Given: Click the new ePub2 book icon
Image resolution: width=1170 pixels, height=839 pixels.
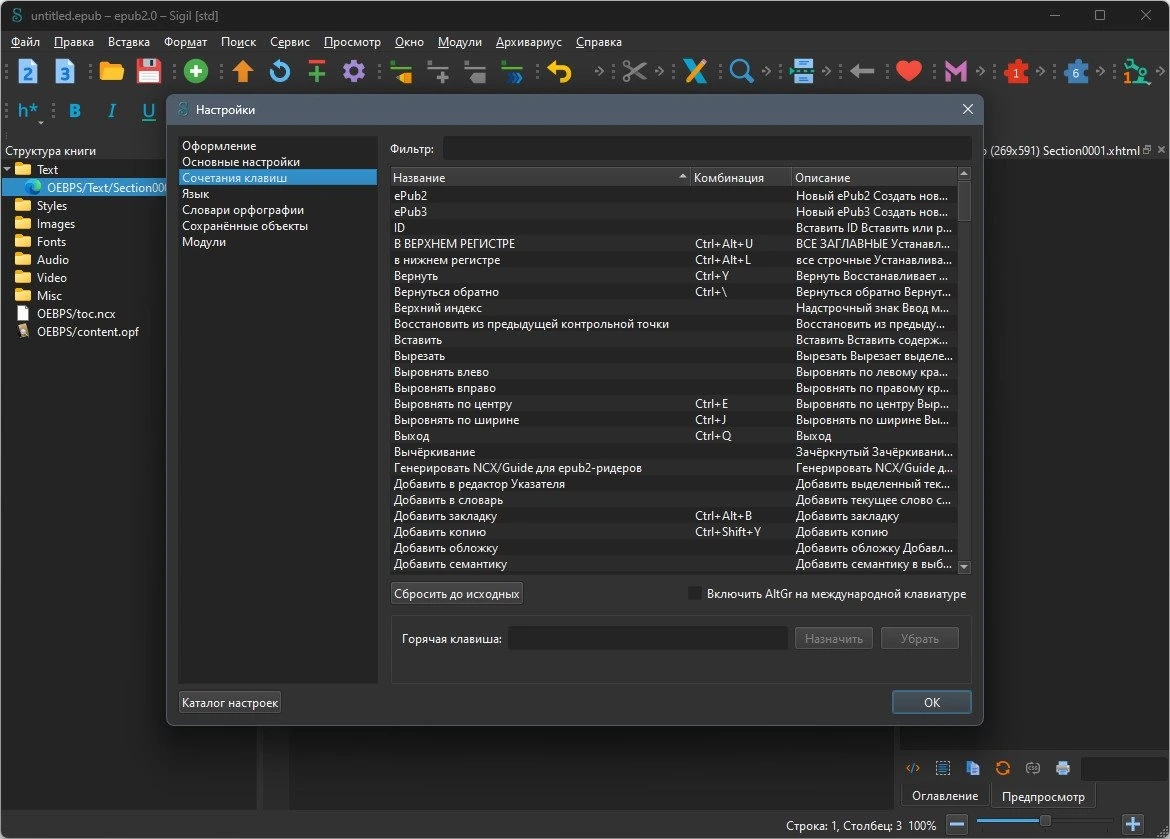Looking at the screenshot, I should tap(28, 72).
